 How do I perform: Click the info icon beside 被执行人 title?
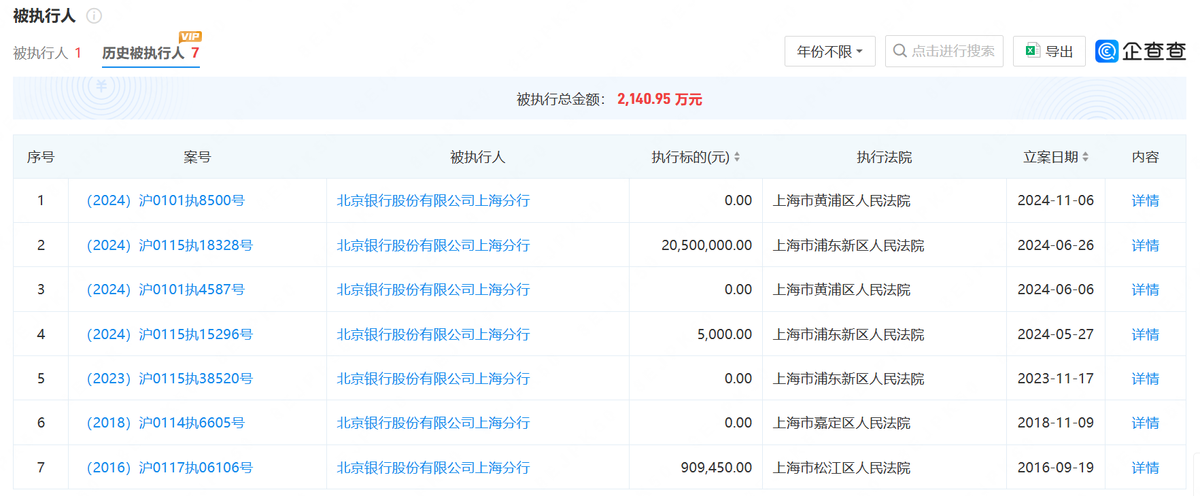click(x=94, y=16)
